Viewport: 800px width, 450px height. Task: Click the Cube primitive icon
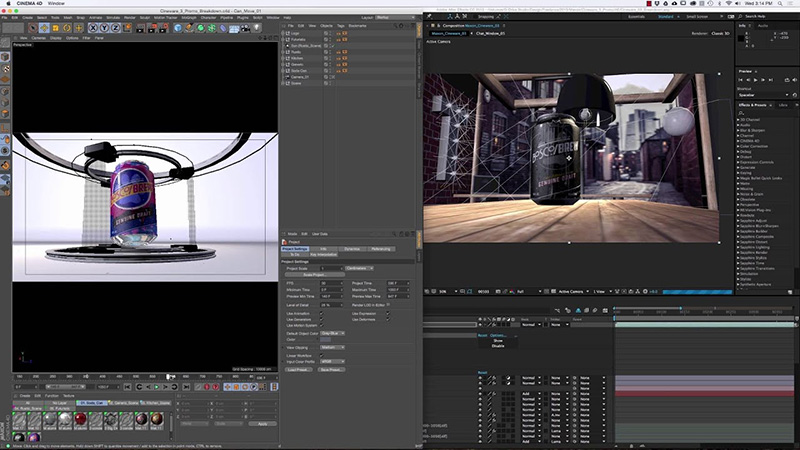point(176,28)
